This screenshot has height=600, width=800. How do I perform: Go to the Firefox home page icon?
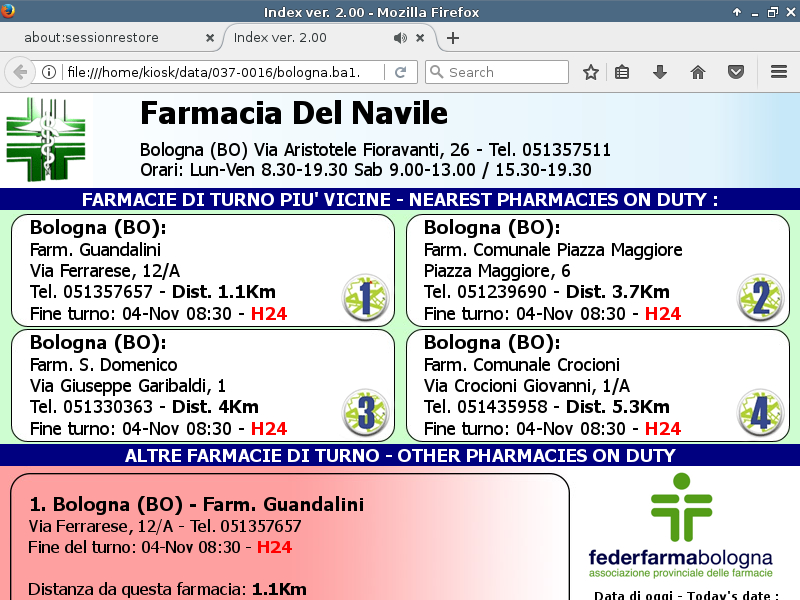(698, 72)
